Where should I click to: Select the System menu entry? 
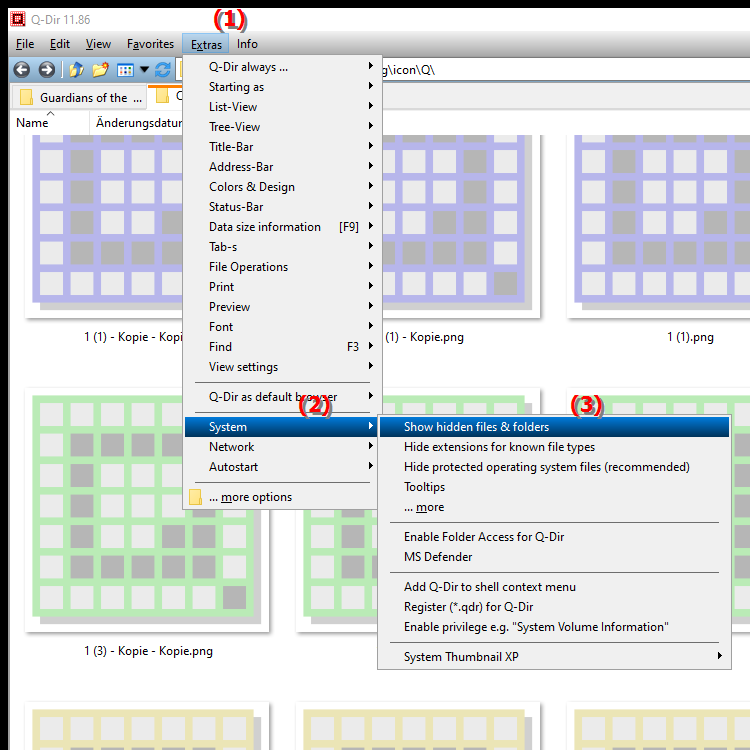point(282,427)
